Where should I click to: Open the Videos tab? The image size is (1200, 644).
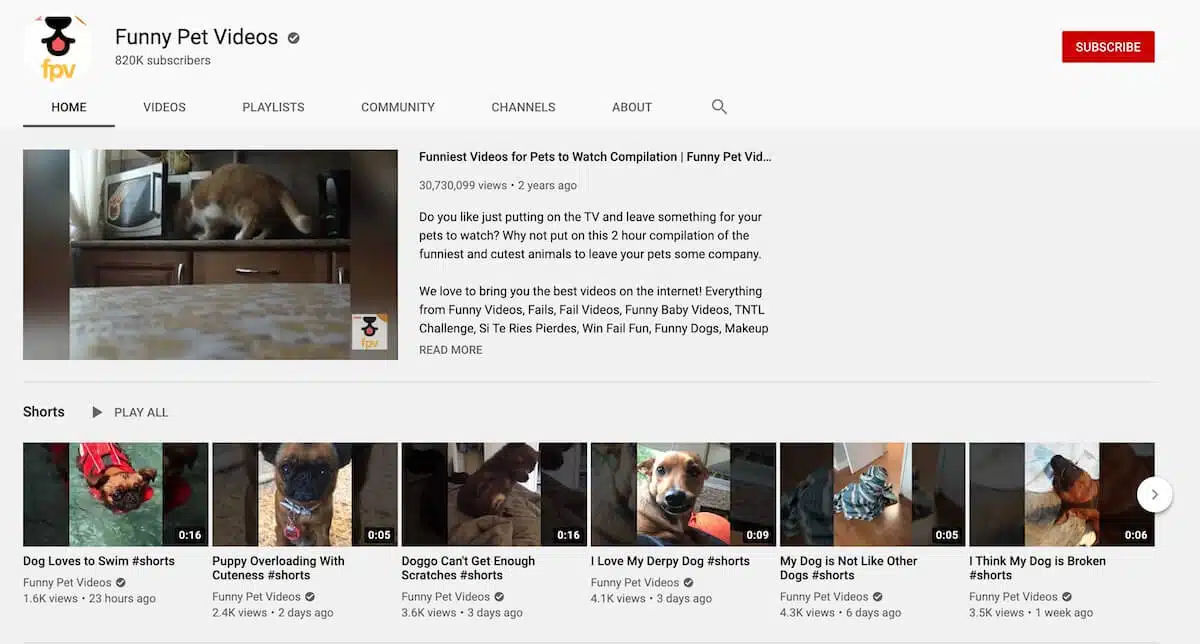coord(164,107)
